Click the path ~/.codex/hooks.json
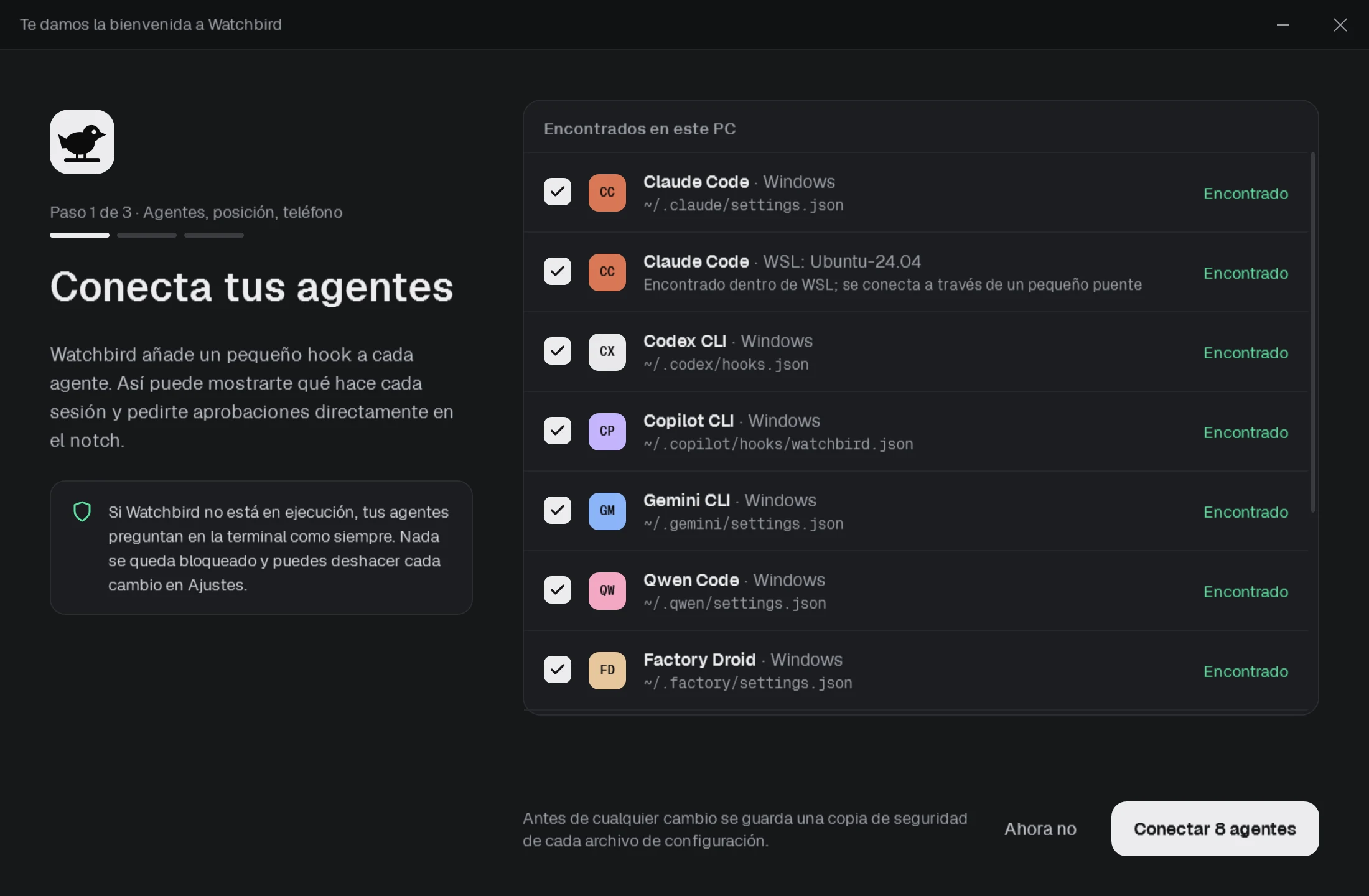Image resolution: width=1369 pixels, height=896 pixels. (726, 365)
